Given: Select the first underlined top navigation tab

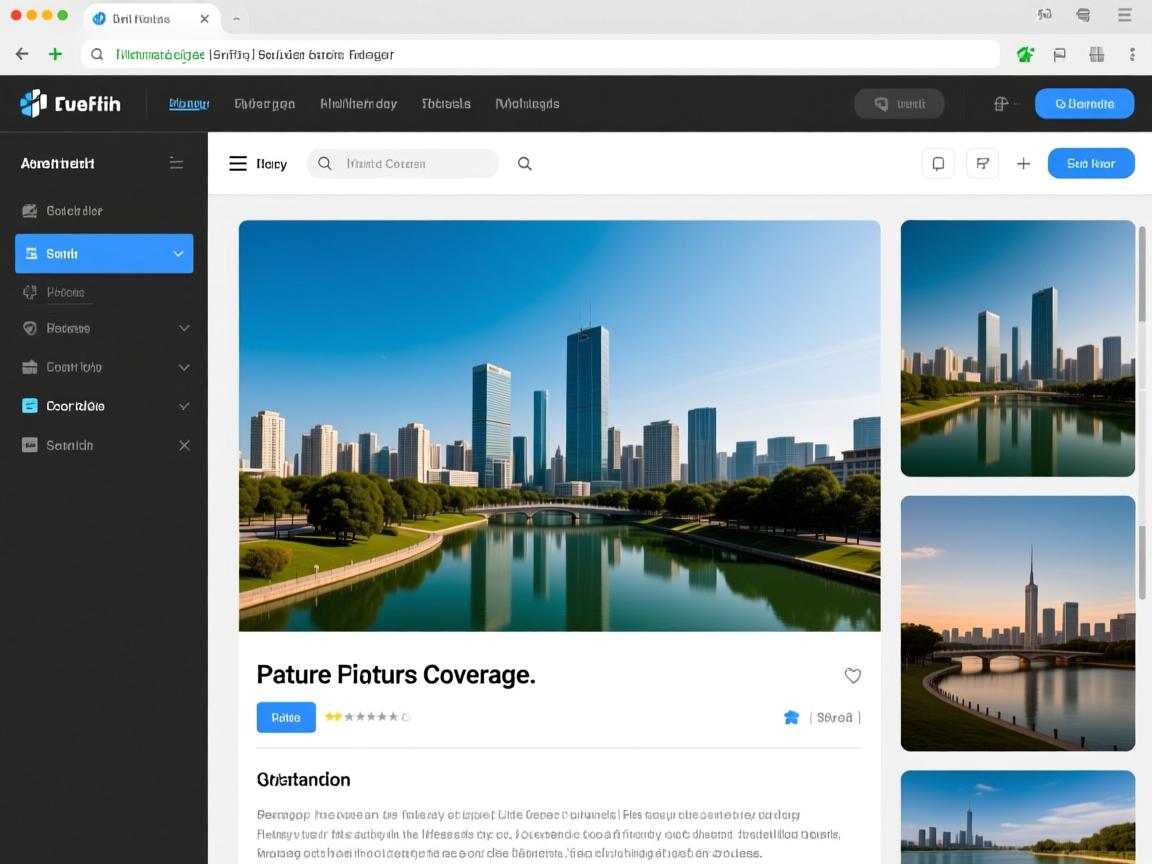Looking at the screenshot, I should coord(188,103).
